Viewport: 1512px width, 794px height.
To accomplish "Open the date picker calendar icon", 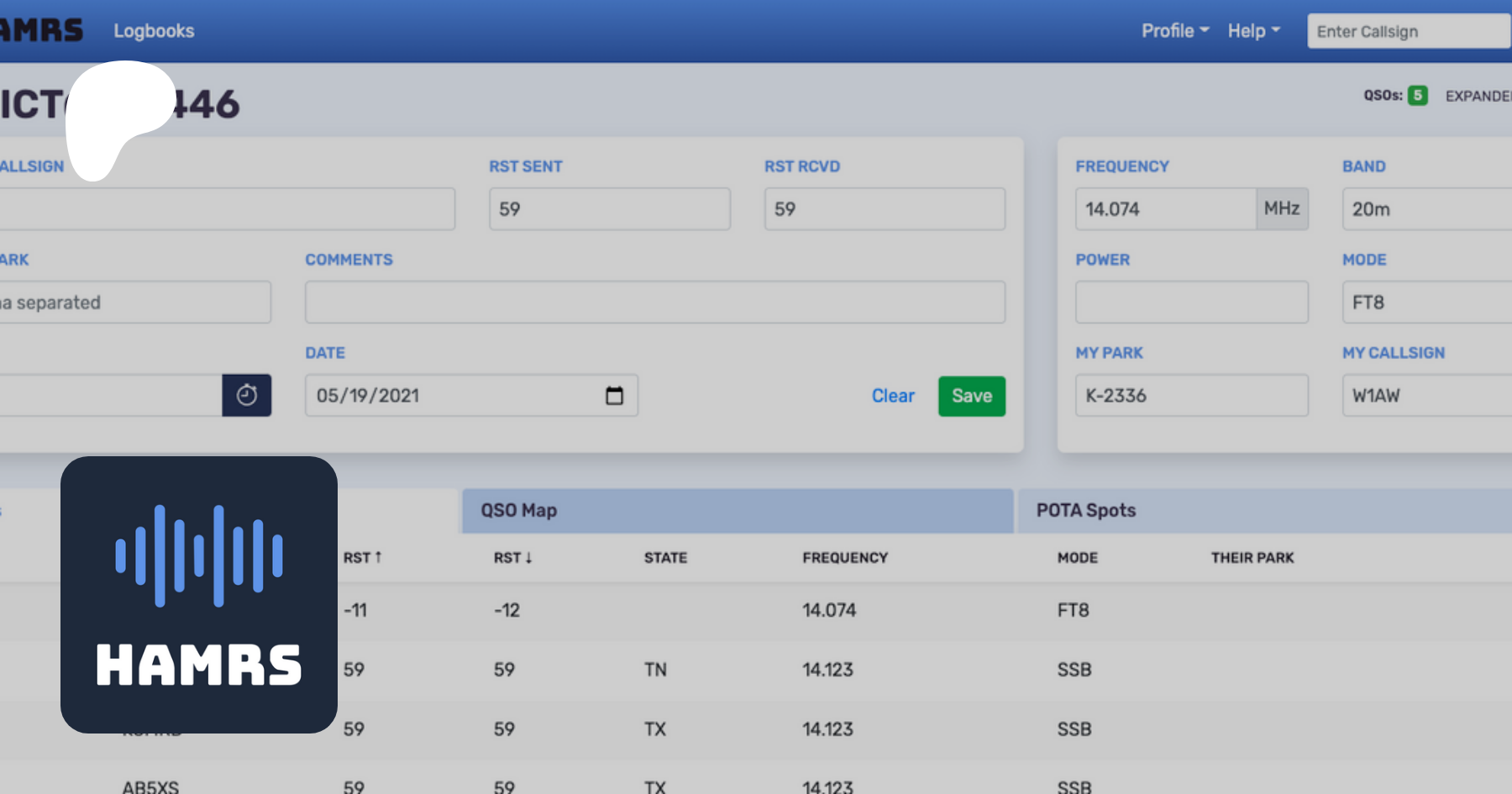I will click(614, 396).
